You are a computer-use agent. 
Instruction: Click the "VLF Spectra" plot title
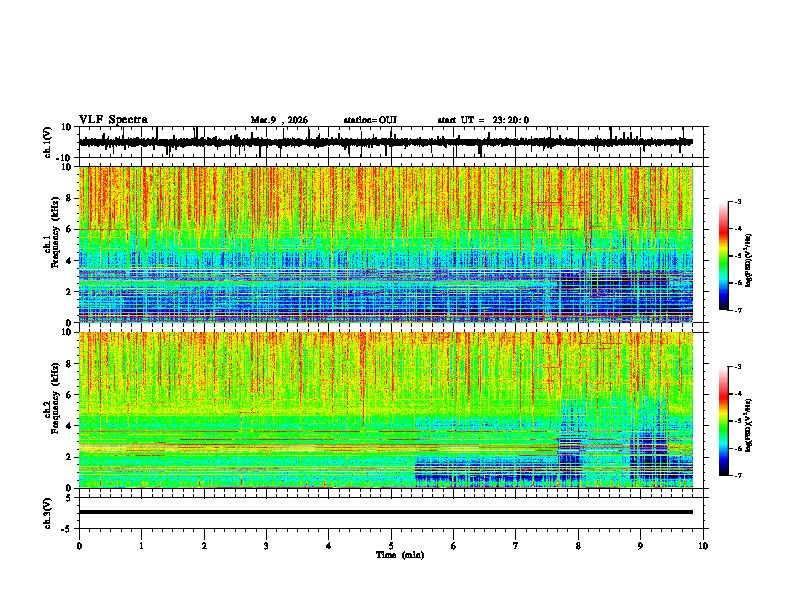click(x=113, y=120)
